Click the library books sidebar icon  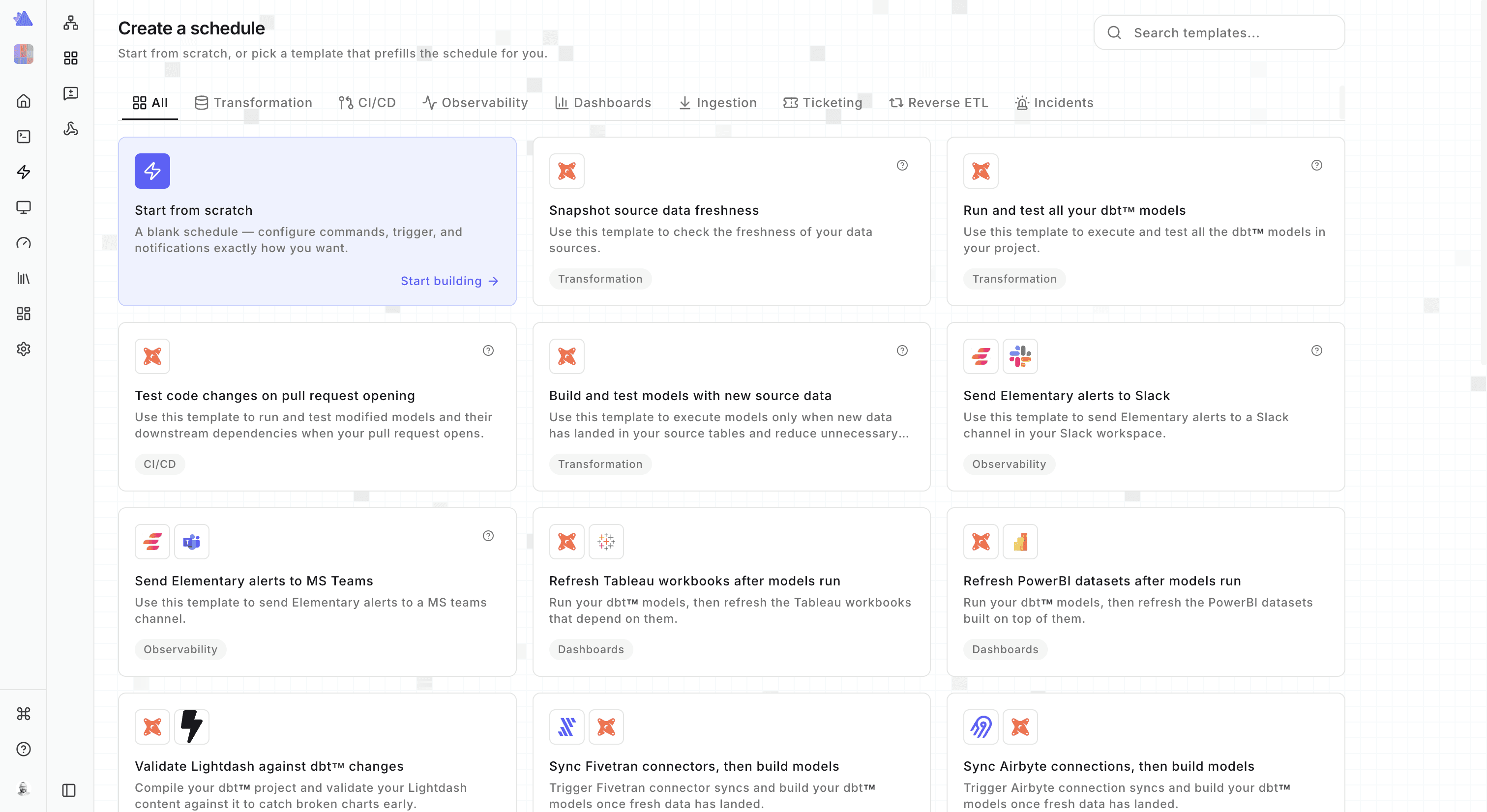pyautogui.click(x=23, y=278)
